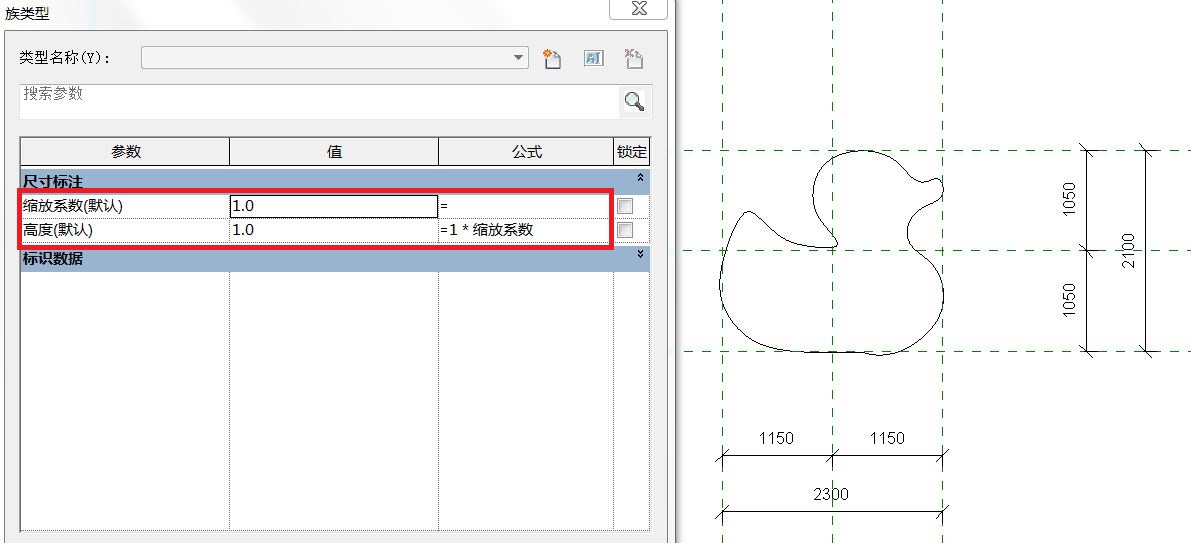
Task: Select the 高度(默认) parameter name
Action: coord(58,230)
